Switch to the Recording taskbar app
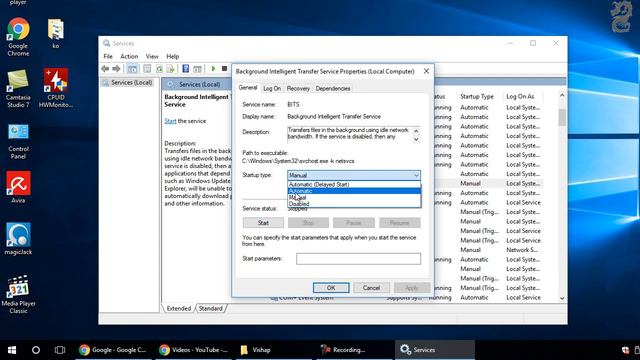The image size is (640, 360). click(355, 350)
